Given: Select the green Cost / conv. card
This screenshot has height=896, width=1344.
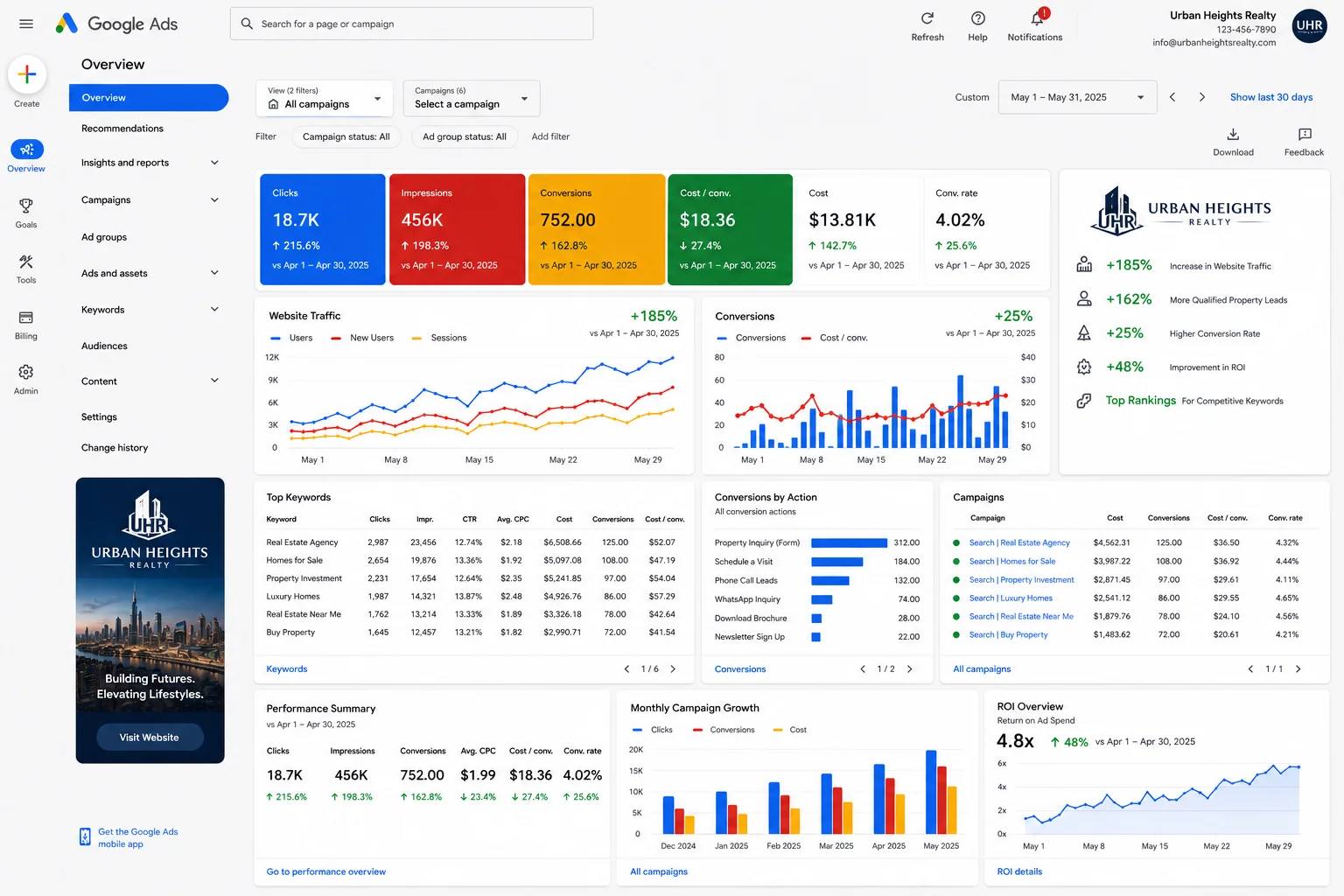Looking at the screenshot, I should pyautogui.click(x=730, y=229).
